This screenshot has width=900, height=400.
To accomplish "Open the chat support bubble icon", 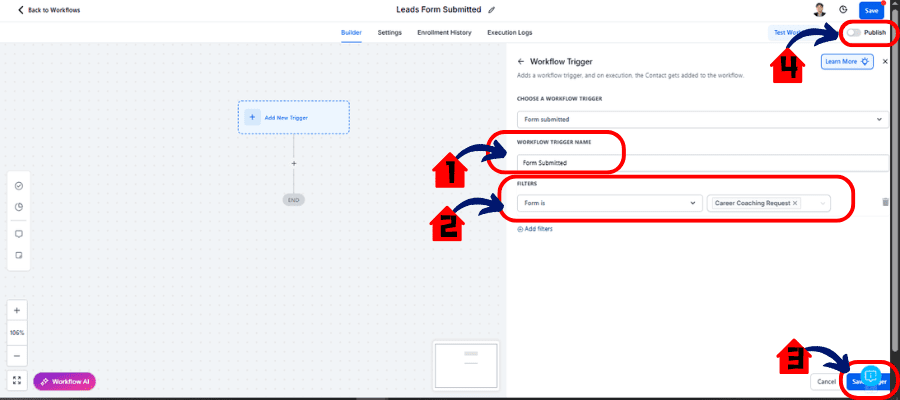I will (x=870, y=375).
